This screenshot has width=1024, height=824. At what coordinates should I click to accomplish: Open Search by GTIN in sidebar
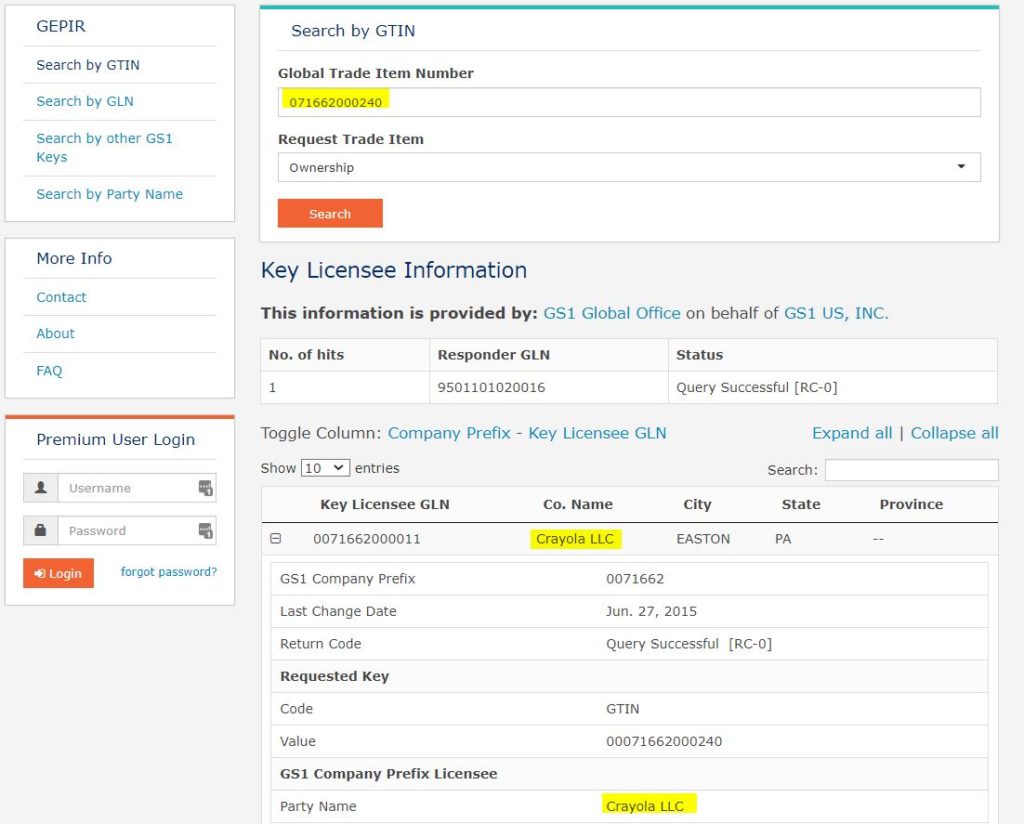coord(88,65)
